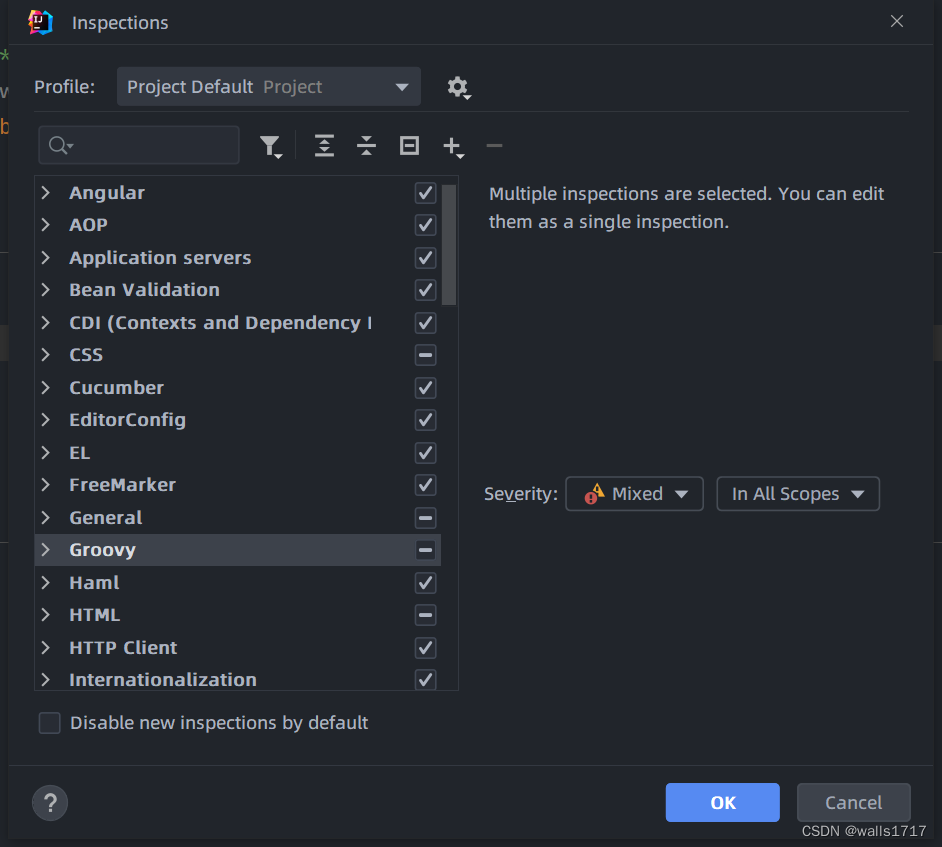Uncheck the Angular inspections checkbox
The width and height of the screenshot is (942, 847).
(x=425, y=193)
